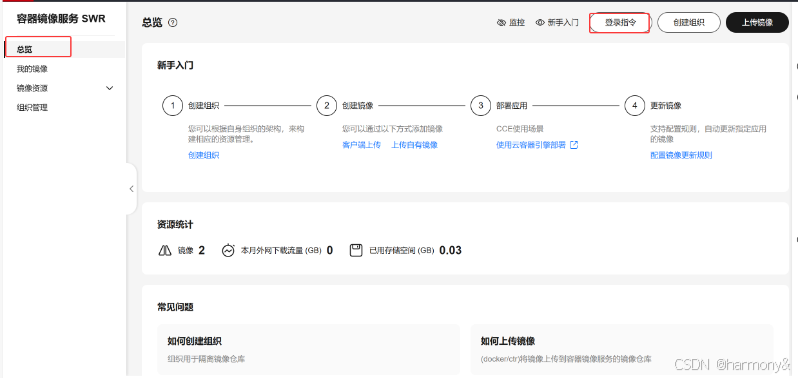The height and width of the screenshot is (378, 798).
Task: Click the 创建组织 button at top
Action: click(689, 22)
